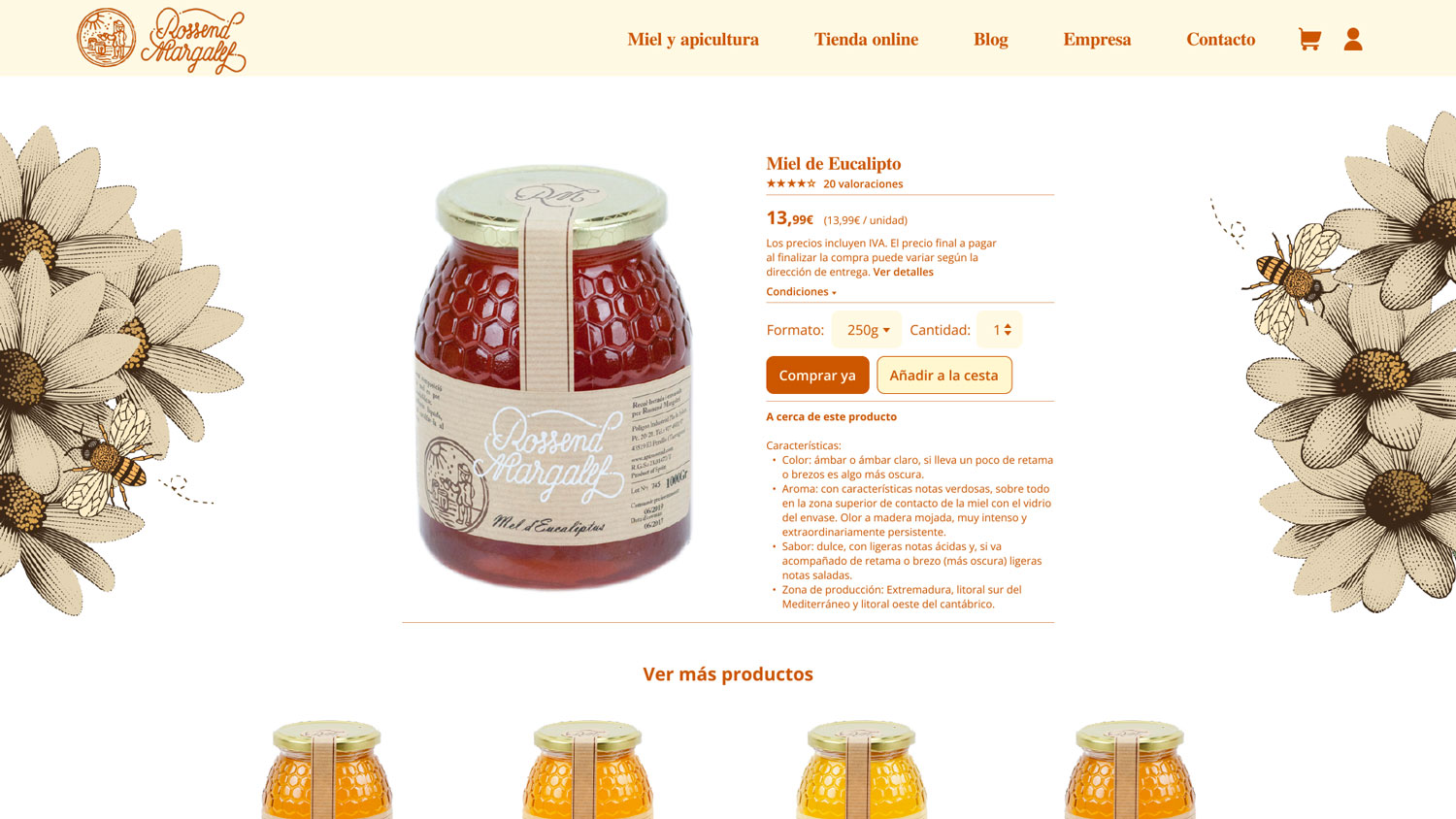Click the star rating icons
The width and height of the screenshot is (1456, 819).
click(791, 183)
